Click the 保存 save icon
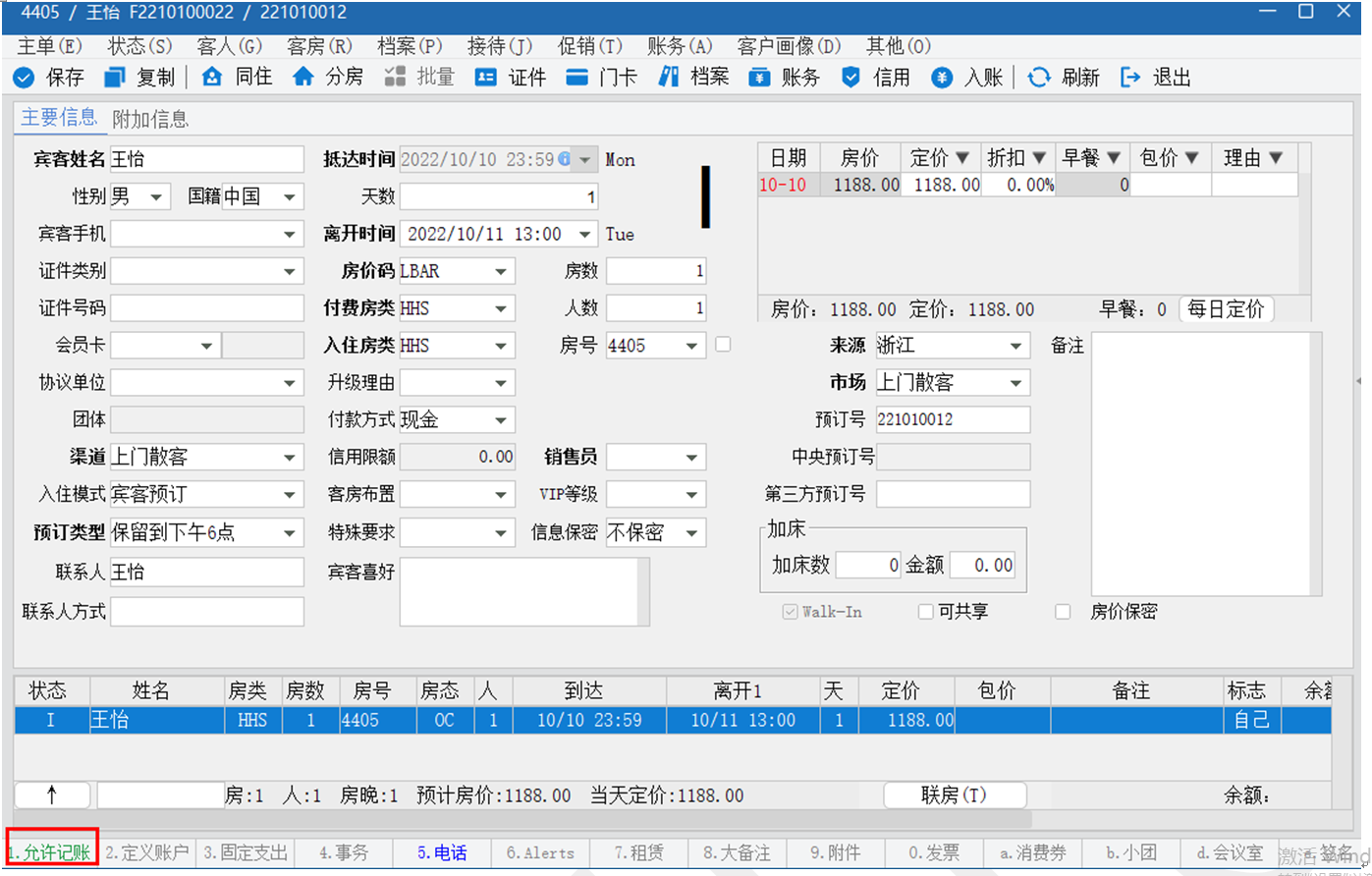The image size is (1372, 876). pyautogui.click(x=24, y=78)
